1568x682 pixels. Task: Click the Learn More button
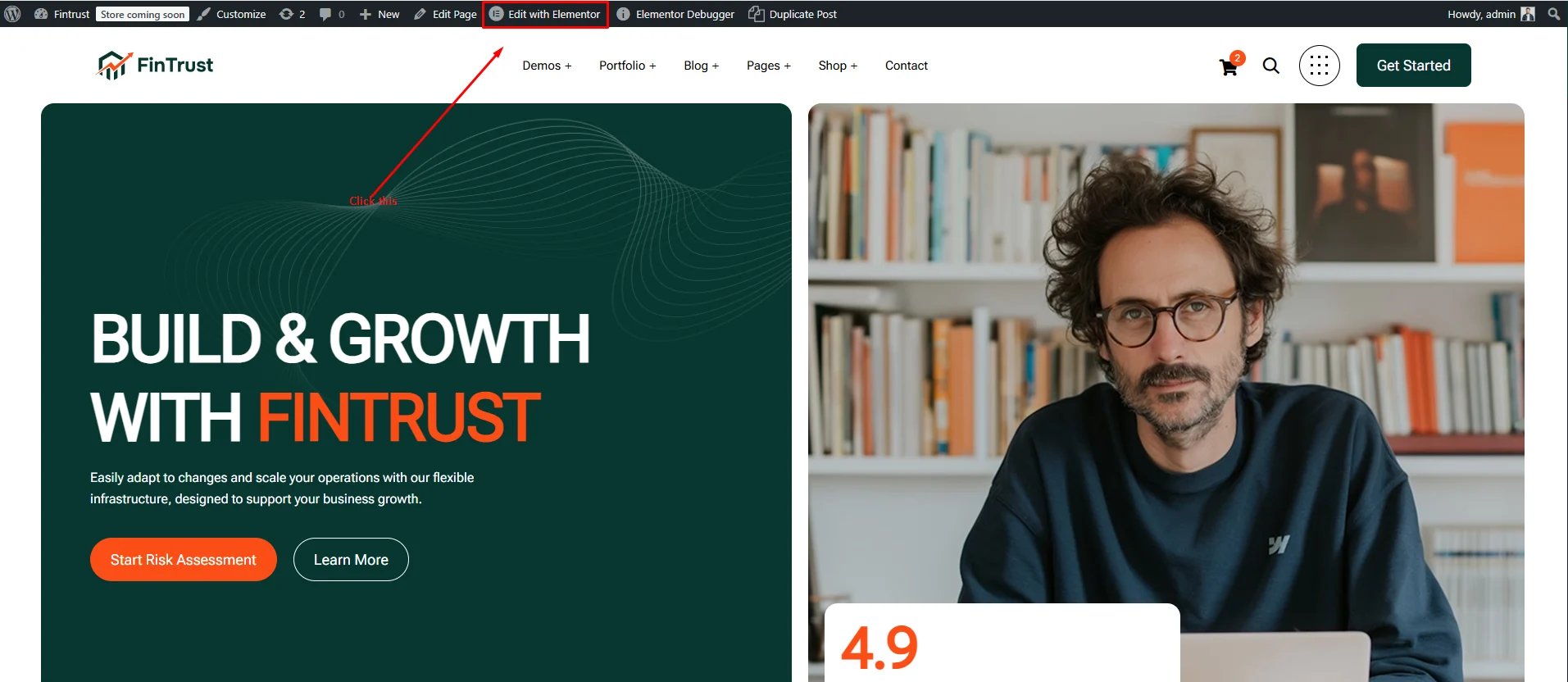351,560
